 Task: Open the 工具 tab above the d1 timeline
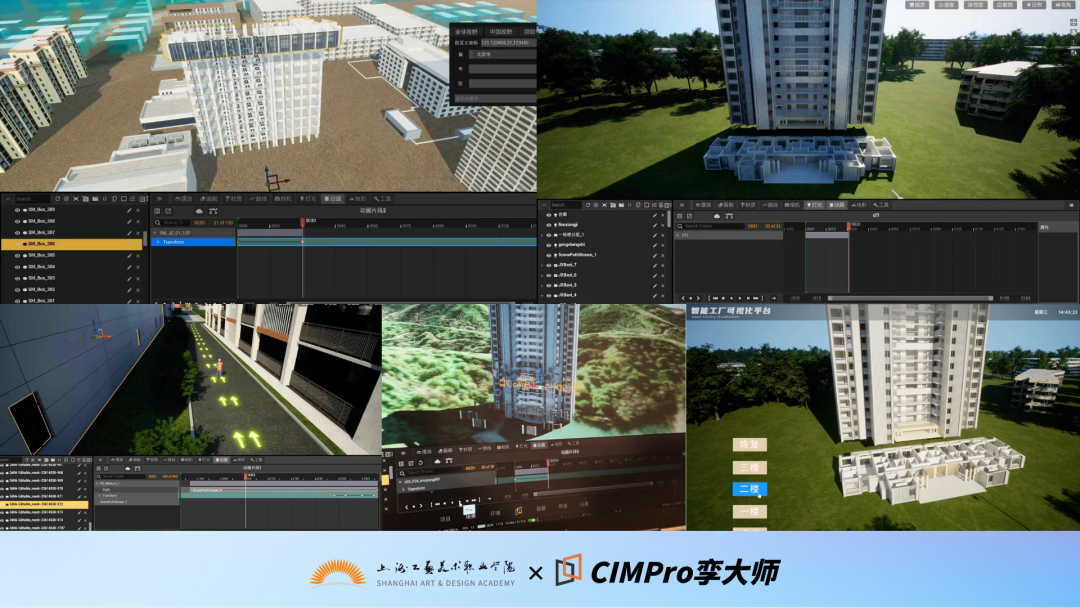tap(882, 205)
